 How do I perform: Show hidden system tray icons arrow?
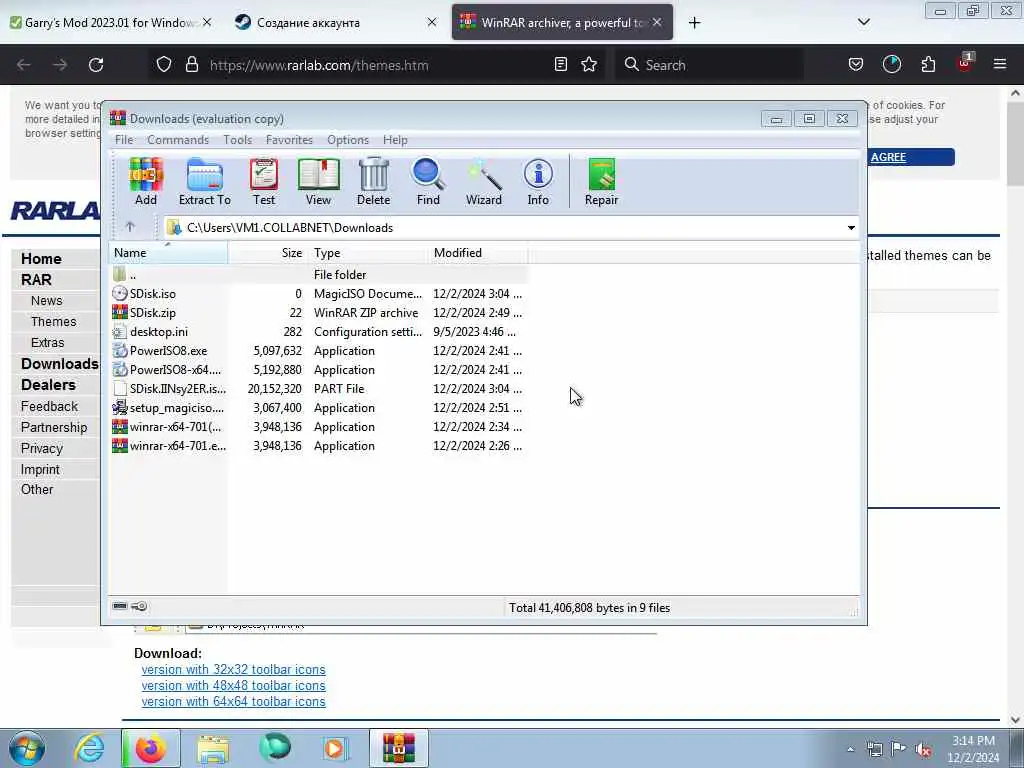[850, 750]
